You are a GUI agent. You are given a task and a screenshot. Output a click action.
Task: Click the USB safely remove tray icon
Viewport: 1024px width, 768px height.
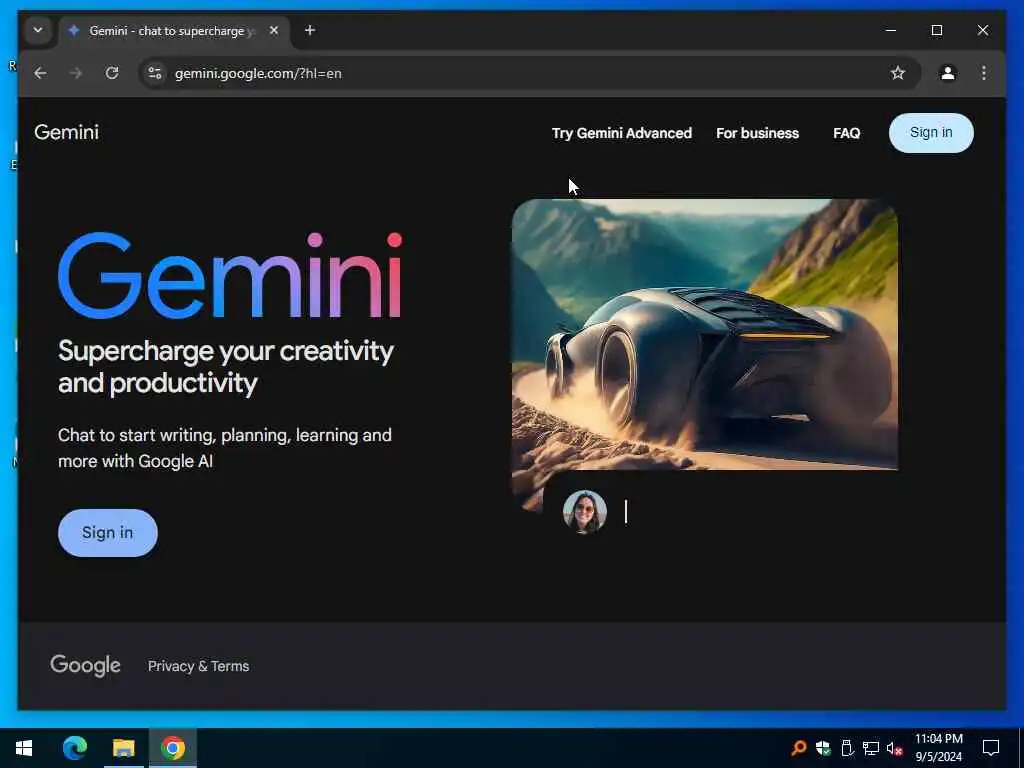(x=847, y=748)
